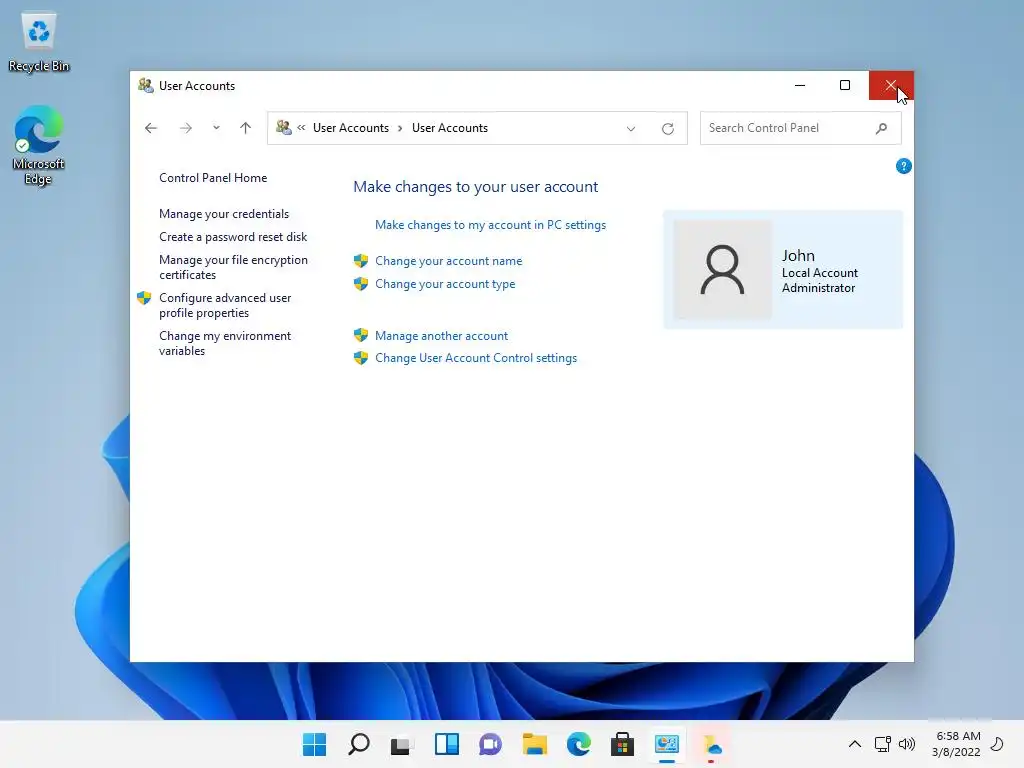
Task: Open Manage your credentials
Action: click(x=224, y=214)
